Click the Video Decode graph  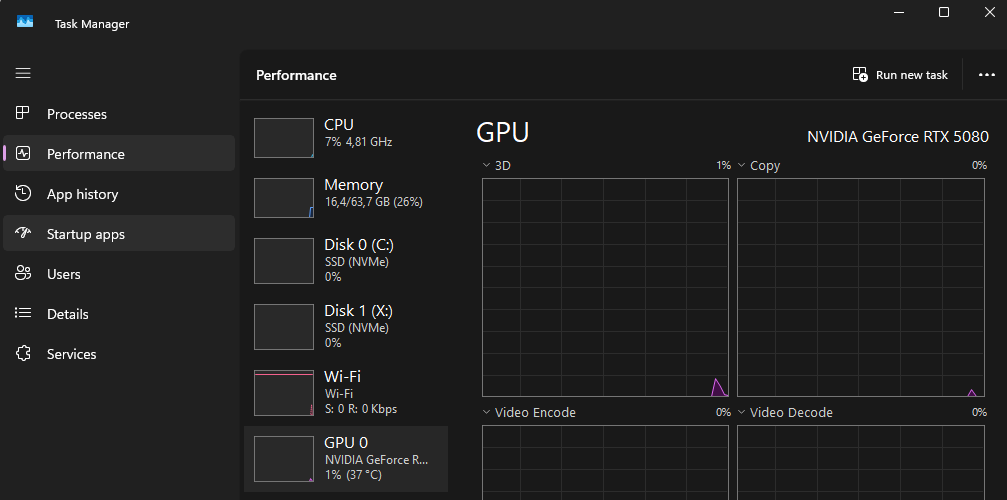(x=861, y=462)
